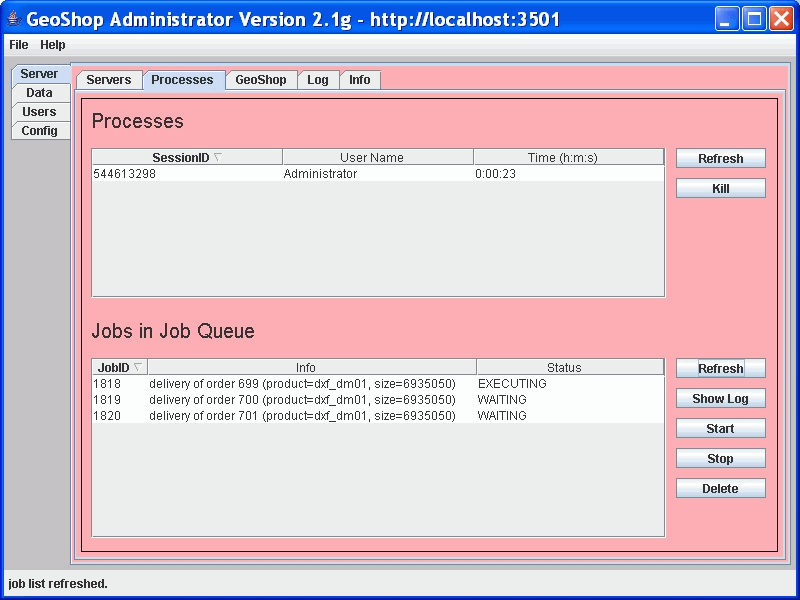Sort by Time (h:m:s) column header
This screenshot has width=800, height=600.
point(568,158)
